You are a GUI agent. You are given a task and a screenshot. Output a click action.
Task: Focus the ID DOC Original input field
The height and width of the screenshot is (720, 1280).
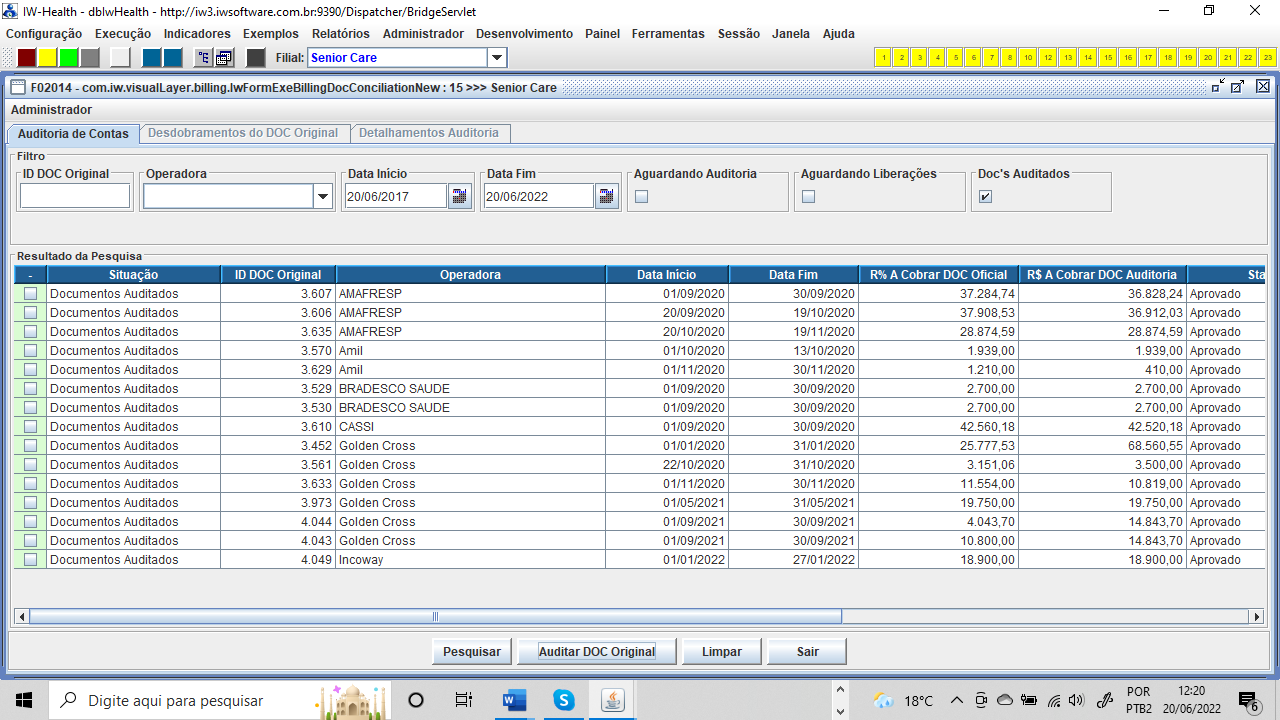click(x=75, y=196)
